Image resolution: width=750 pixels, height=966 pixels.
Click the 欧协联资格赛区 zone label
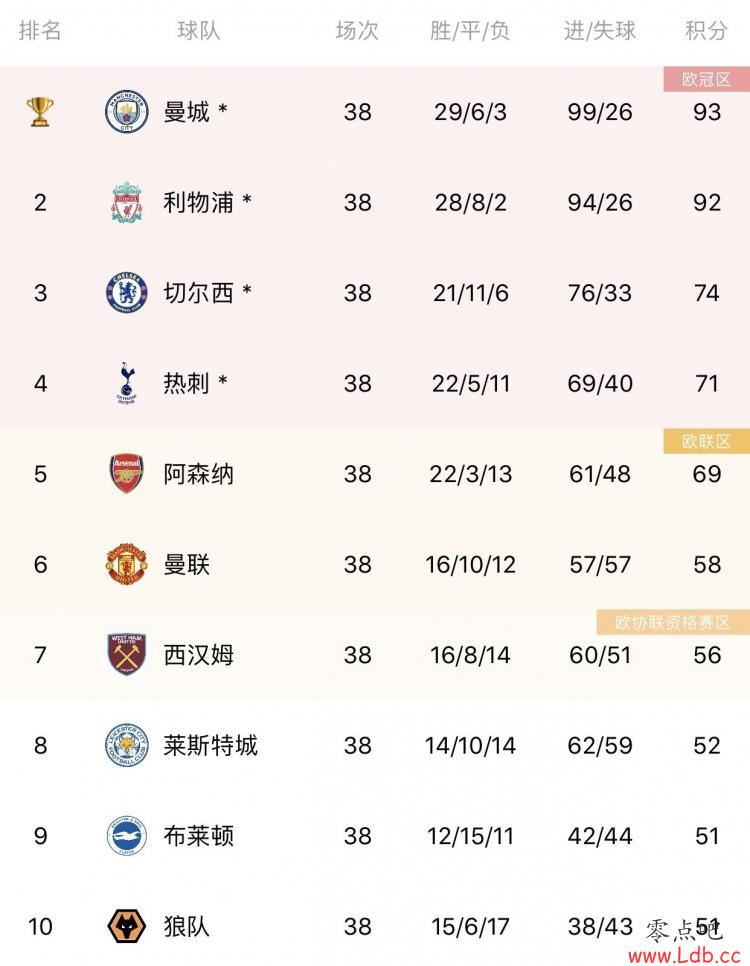(x=673, y=622)
